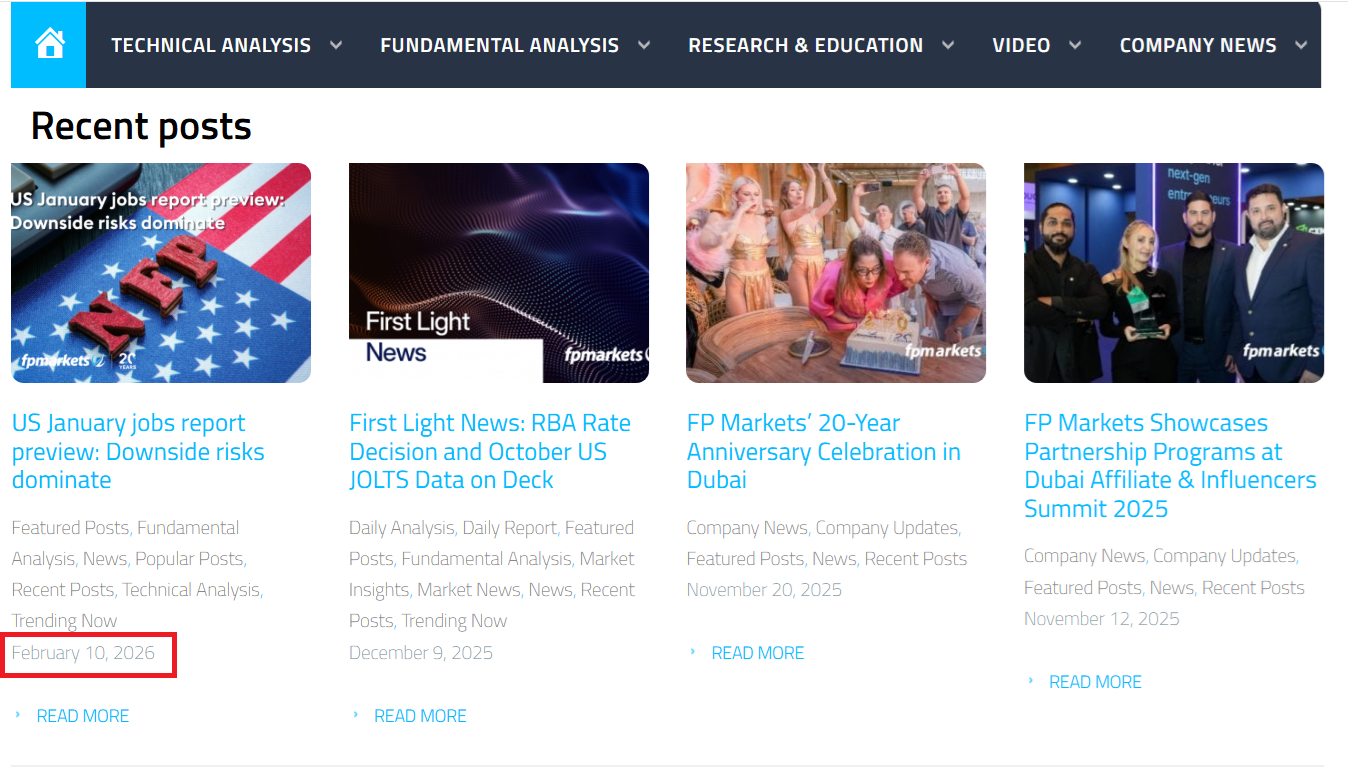The height and width of the screenshot is (780, 1348).
Task: Click the 'November 20, 2025' date text
Action: (764, 590)
